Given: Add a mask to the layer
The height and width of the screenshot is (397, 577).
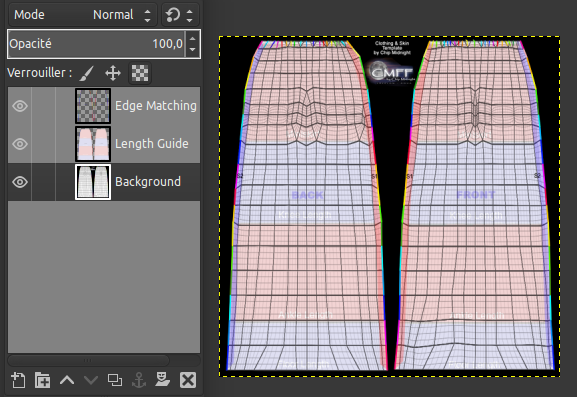Looking at the screenshot, I should pyautogui.click(x=162, y=380).
